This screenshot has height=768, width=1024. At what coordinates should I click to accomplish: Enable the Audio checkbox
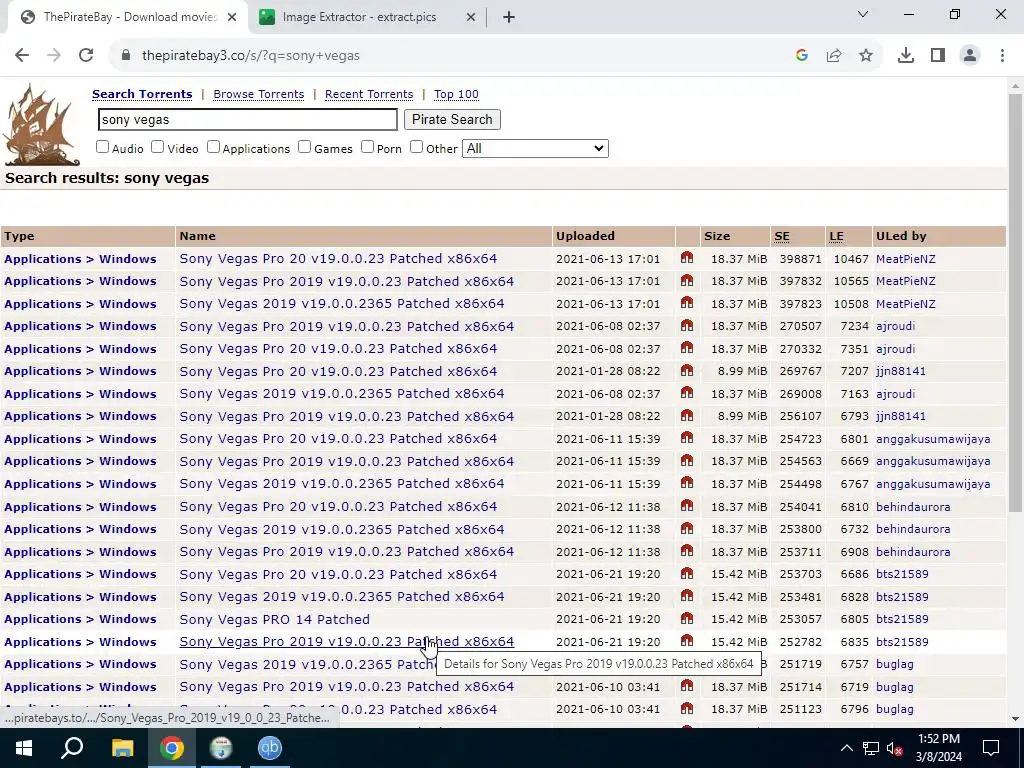pos(103,147)
